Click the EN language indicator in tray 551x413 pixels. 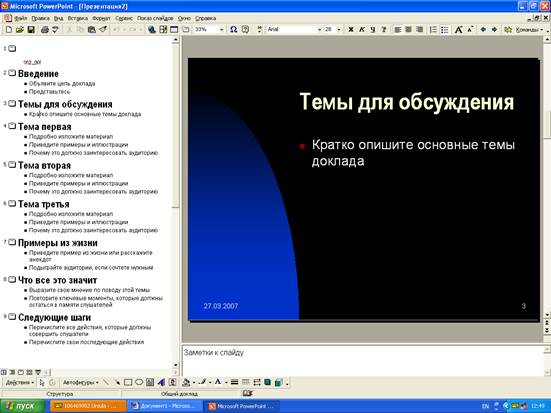click(485, 406)
